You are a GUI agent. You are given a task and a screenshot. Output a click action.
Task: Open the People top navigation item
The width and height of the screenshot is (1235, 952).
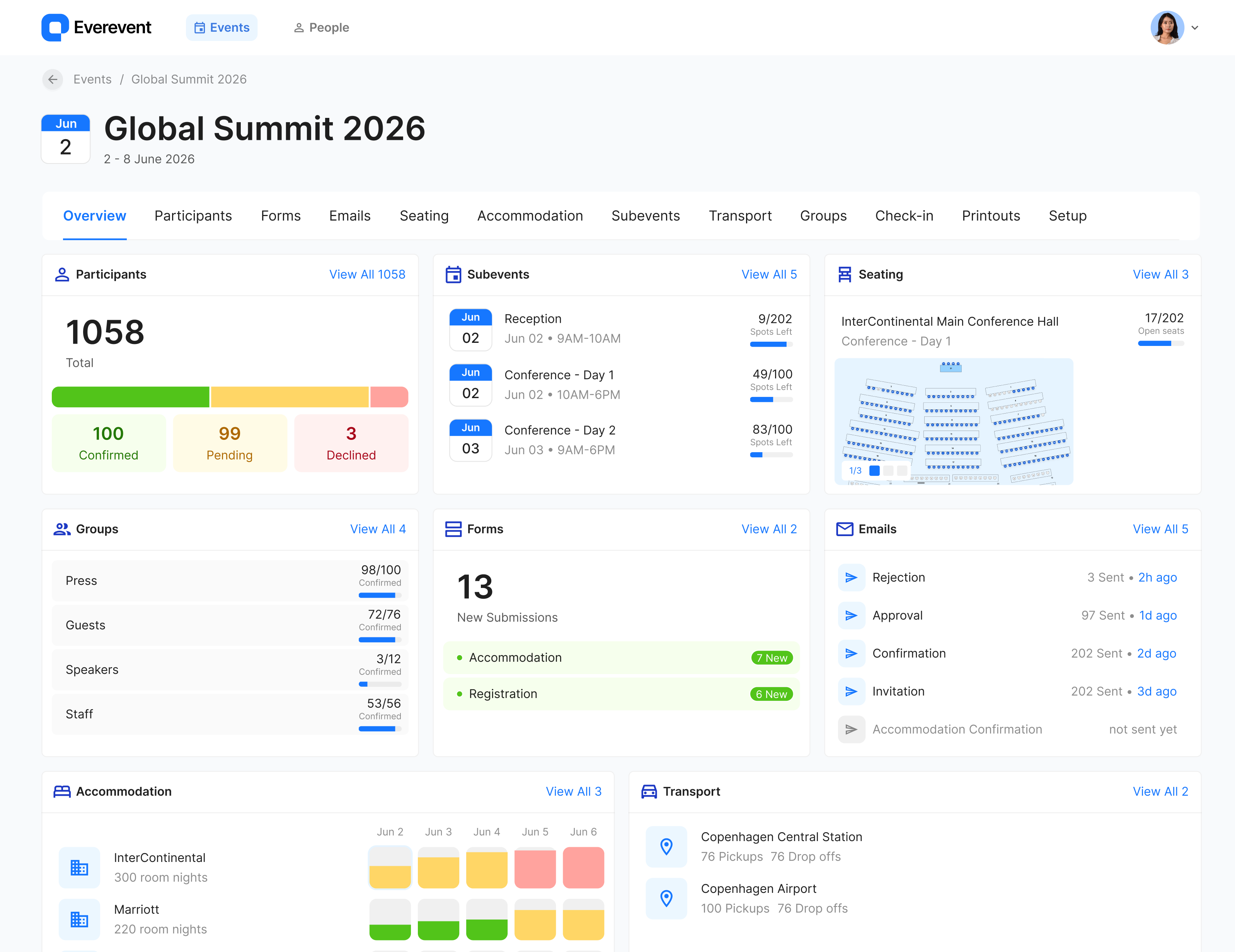click(x=321, y=28)
